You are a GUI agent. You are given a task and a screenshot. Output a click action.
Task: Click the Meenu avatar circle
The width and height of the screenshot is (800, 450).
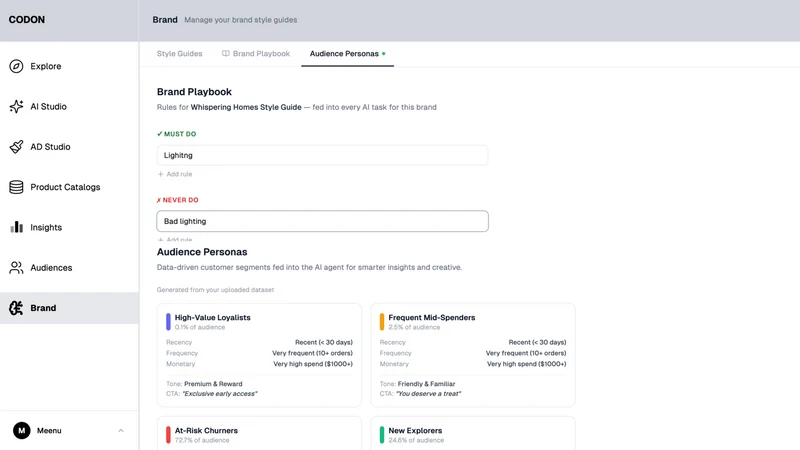click(21, 431)
